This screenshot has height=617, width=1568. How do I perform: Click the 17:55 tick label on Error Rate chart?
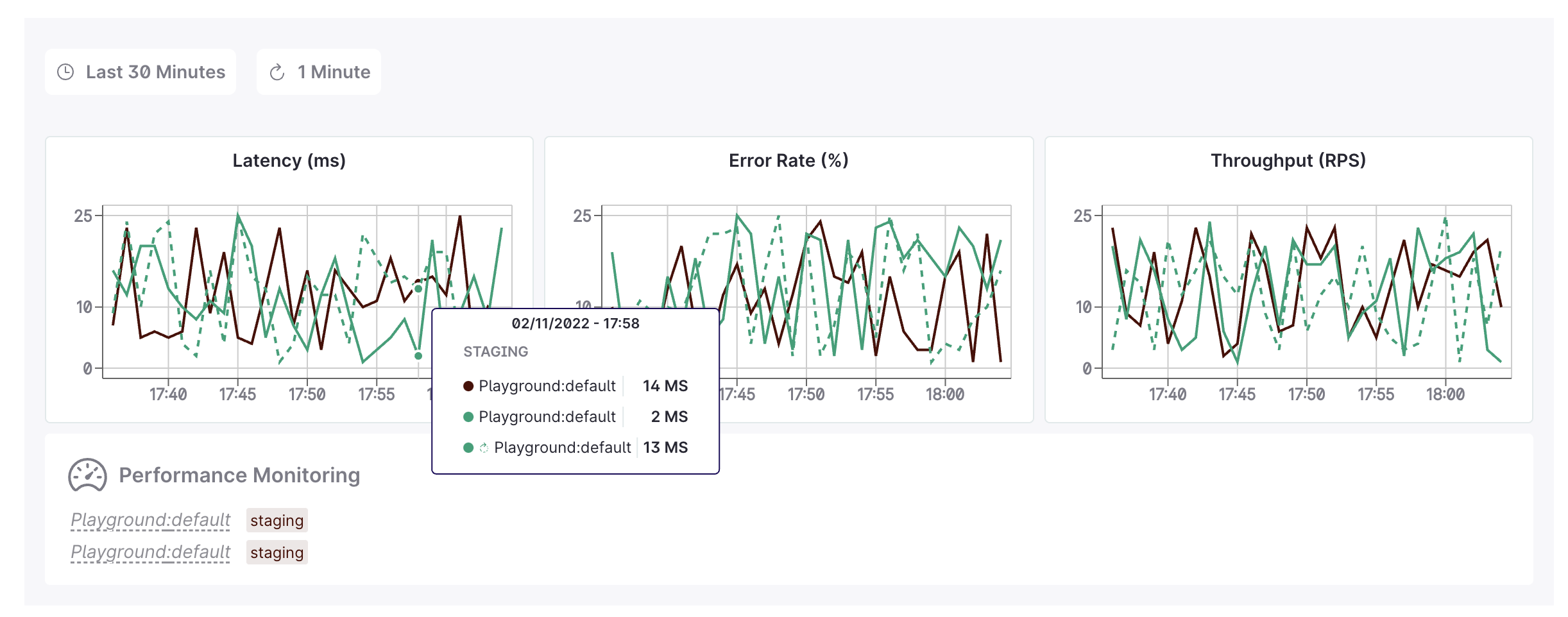point(876,394)
